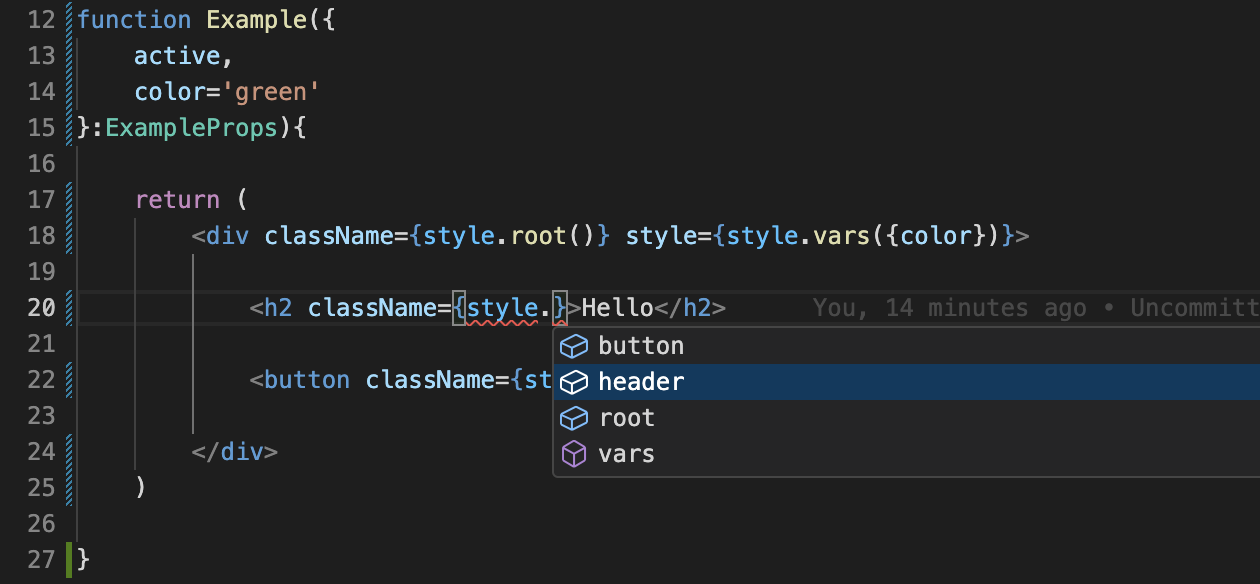Click the 'return' keyword
The image size is (1260, 584).
pos(178,200)
